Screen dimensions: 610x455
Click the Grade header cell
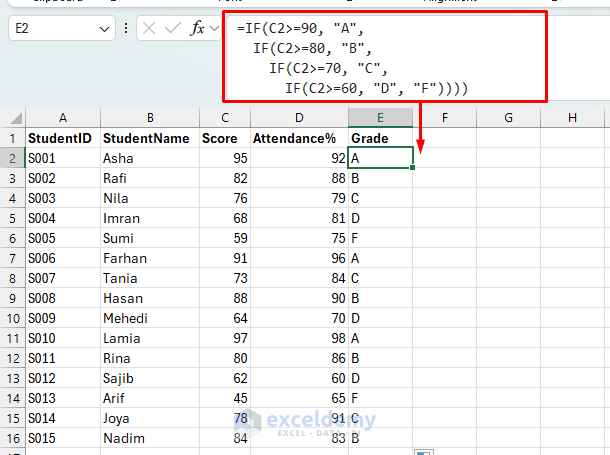380,138
